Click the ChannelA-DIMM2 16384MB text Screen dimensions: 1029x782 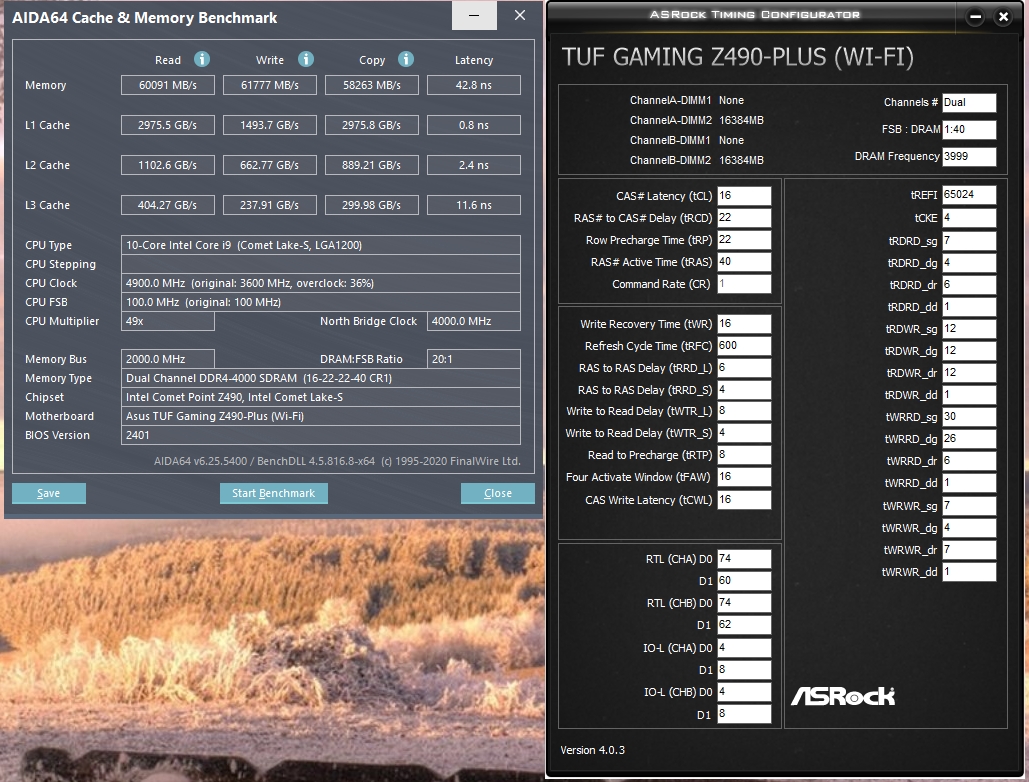tap(696, 120)
